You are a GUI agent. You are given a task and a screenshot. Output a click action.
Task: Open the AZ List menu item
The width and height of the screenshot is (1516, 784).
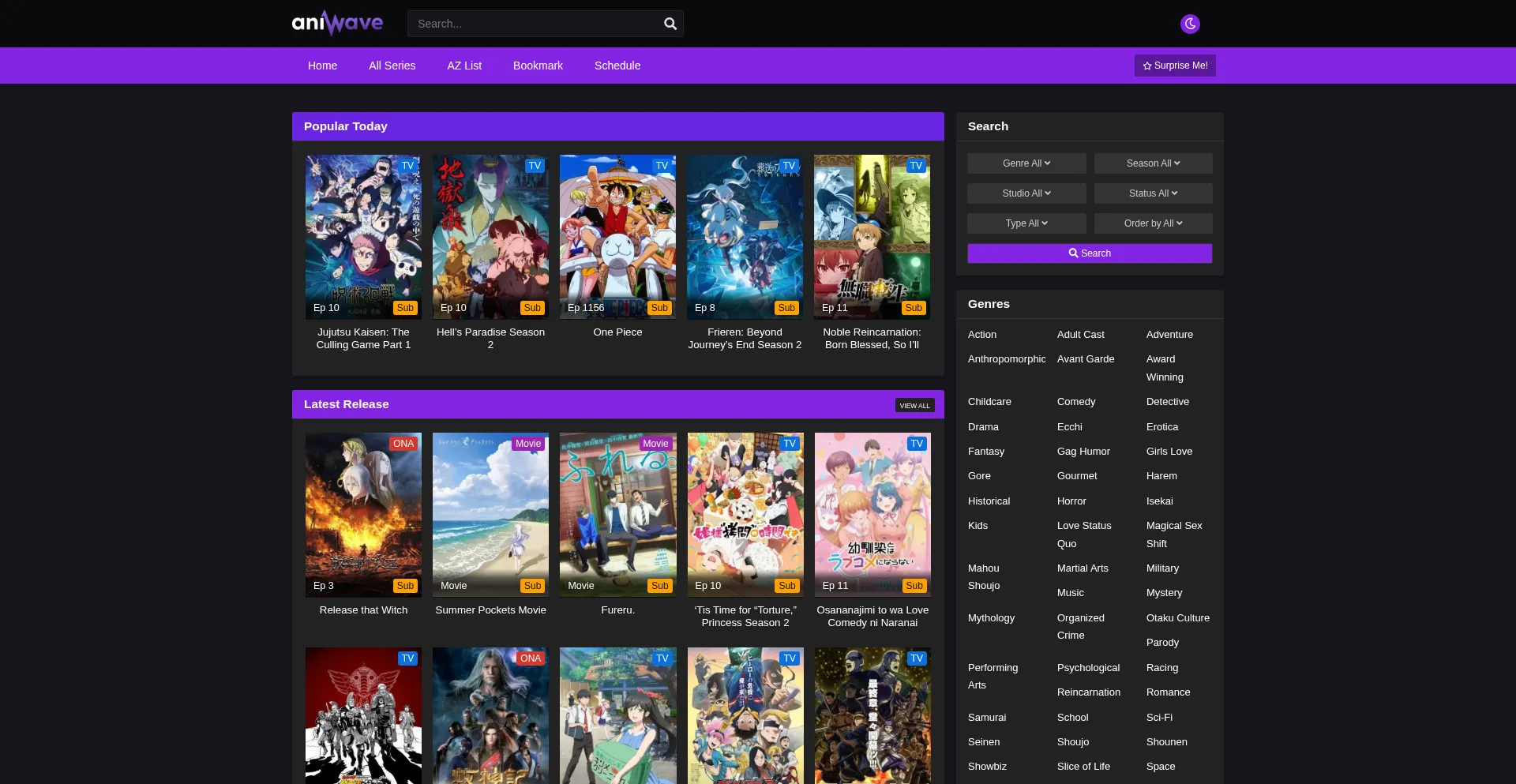(464, 66)
